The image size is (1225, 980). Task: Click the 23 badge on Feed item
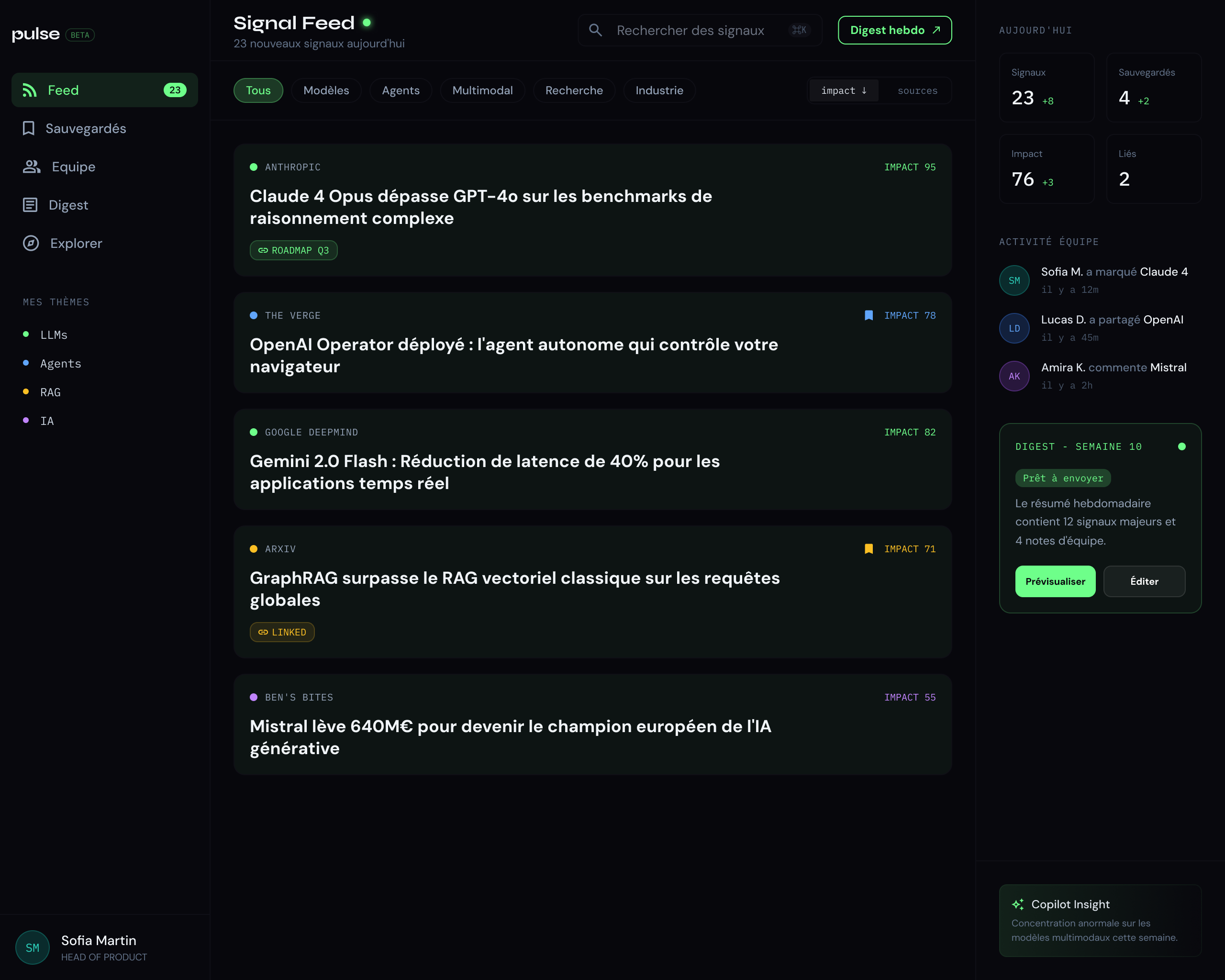click(x=175, y=90)
